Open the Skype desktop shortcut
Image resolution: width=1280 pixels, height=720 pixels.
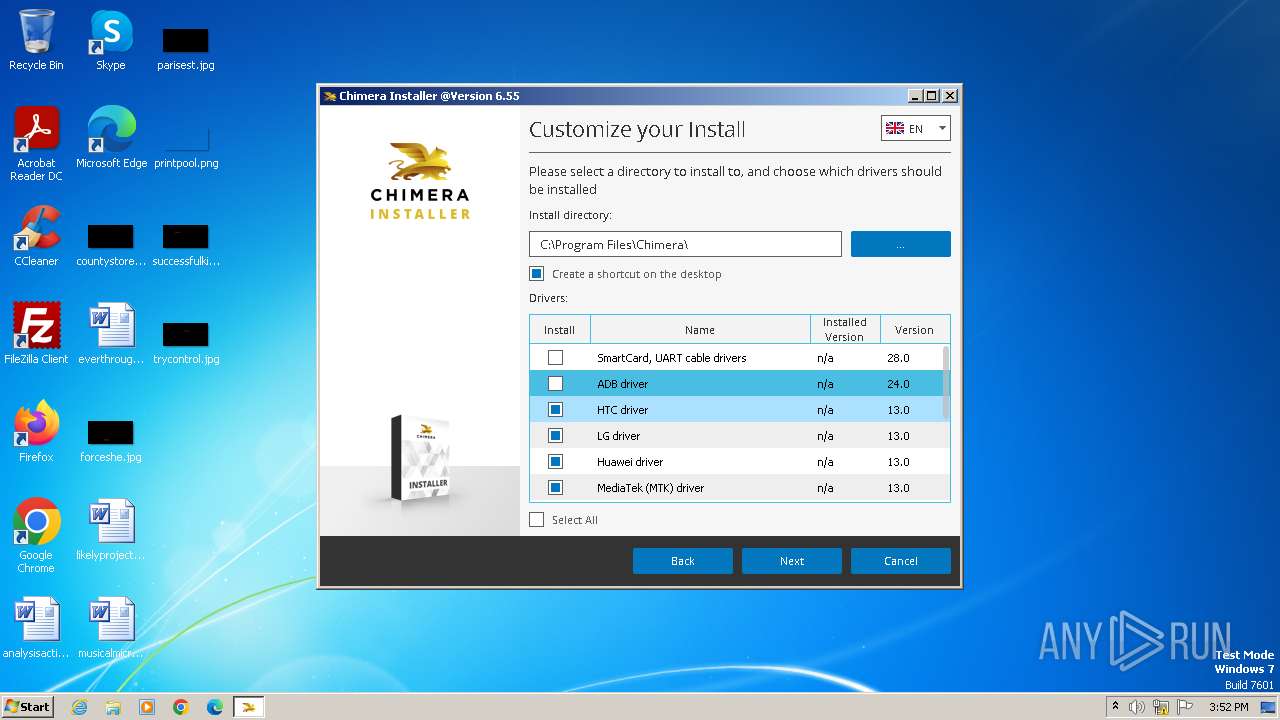coord(111,40)
